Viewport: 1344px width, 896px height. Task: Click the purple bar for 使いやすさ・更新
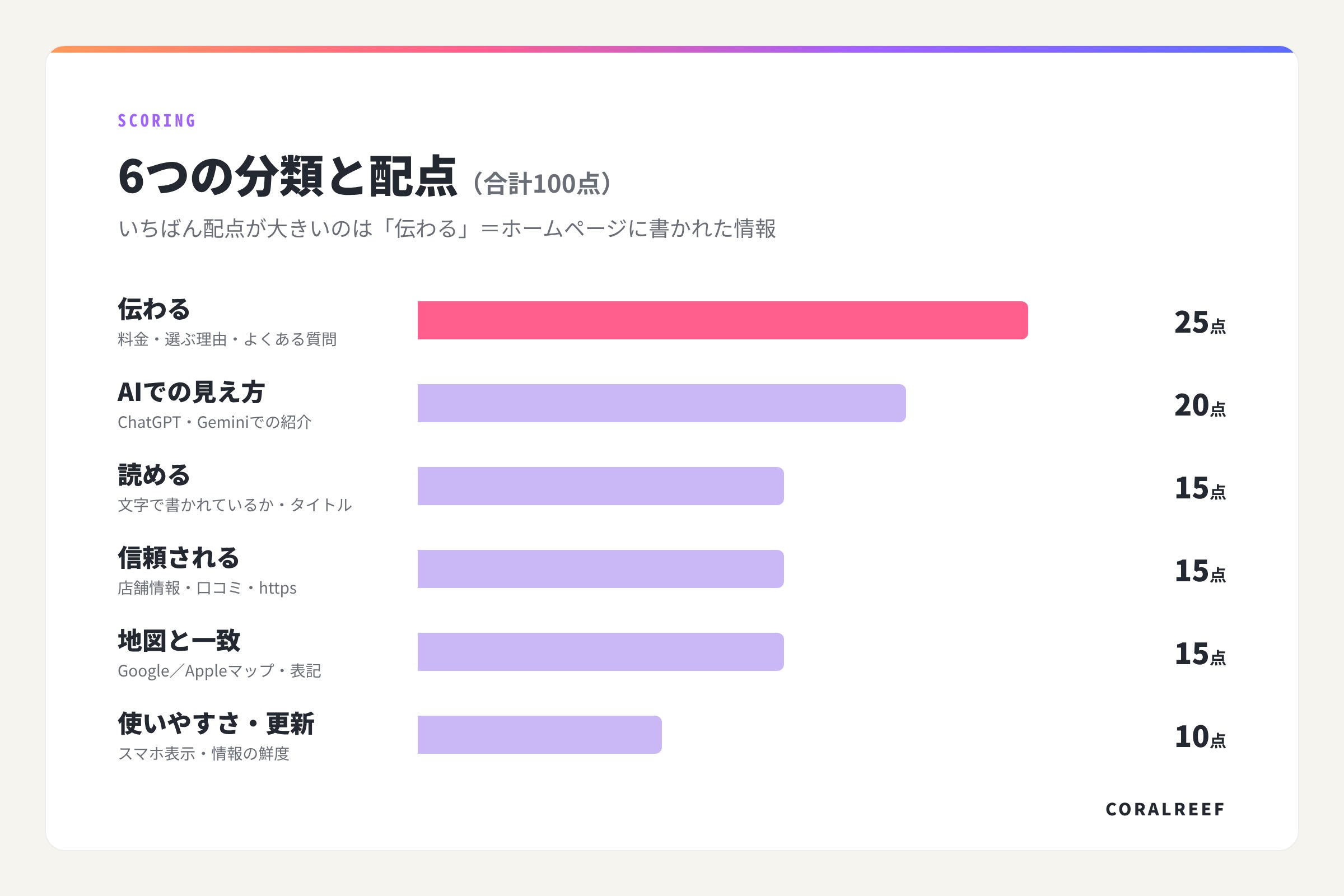click(x=539, y=734)
